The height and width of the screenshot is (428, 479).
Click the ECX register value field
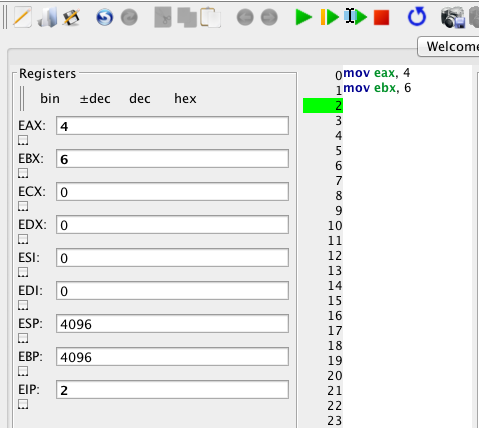(172, 192)
